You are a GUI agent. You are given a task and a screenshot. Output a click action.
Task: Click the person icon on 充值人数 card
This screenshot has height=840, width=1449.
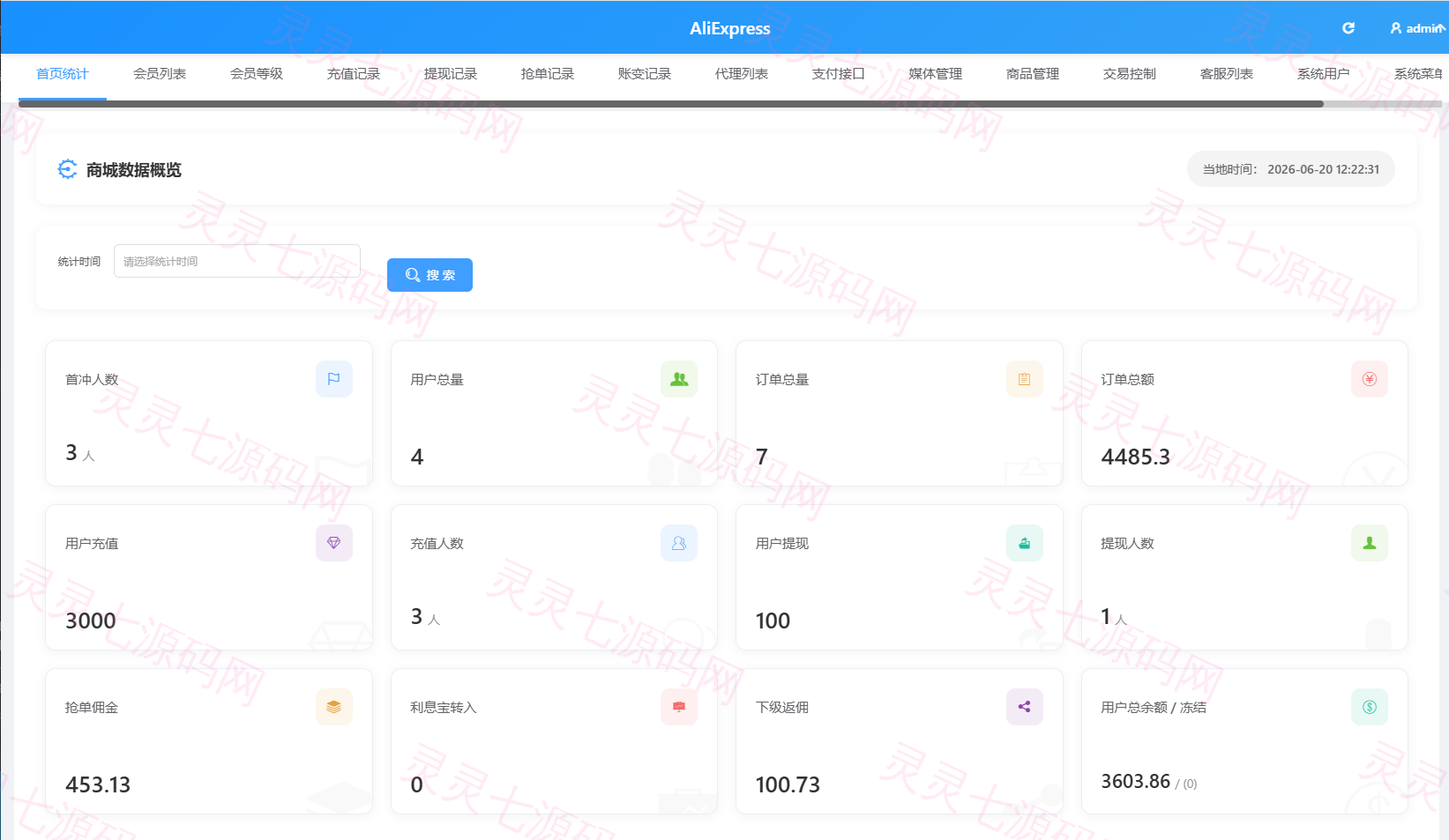679,543
